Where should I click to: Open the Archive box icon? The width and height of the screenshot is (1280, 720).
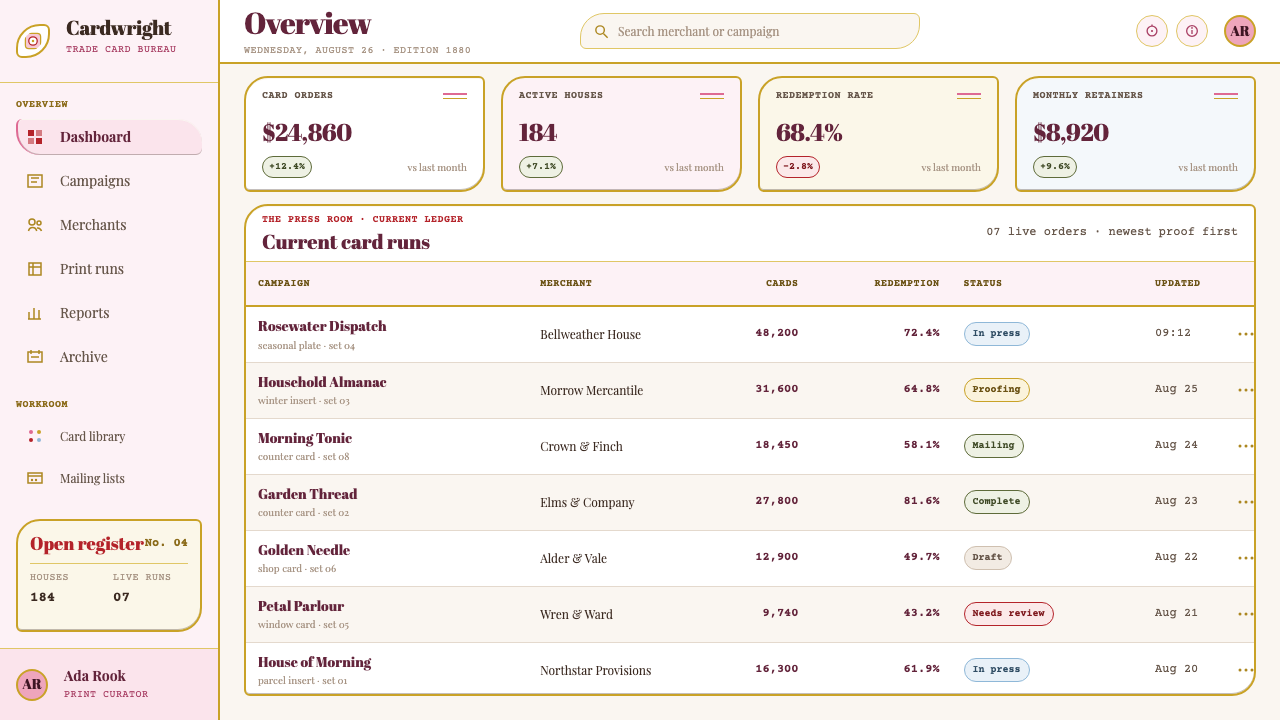pos(35,357)
